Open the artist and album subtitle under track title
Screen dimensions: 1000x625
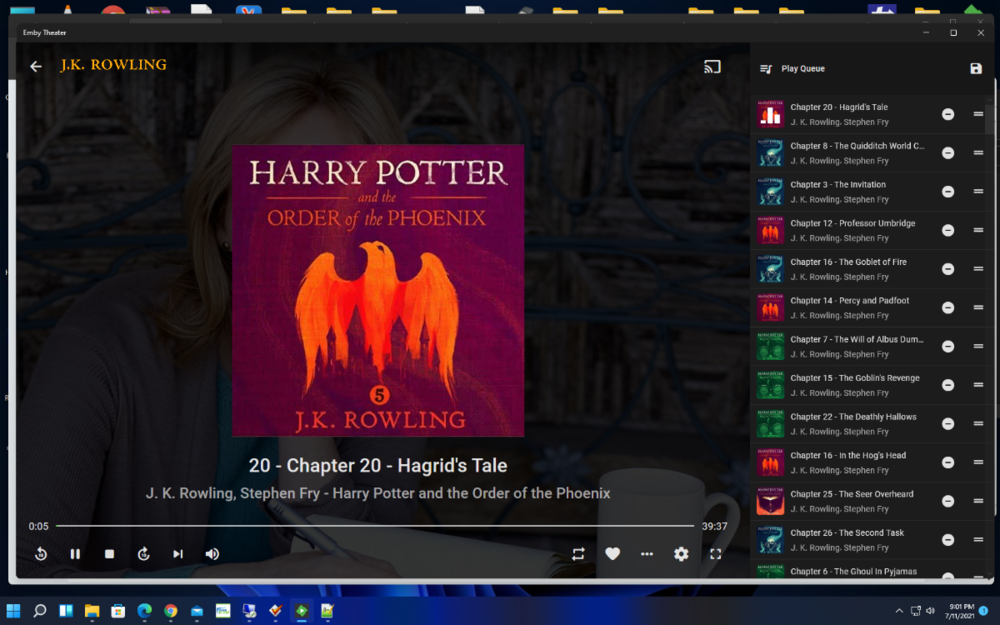pyautogui.click(x=378, y=493)
